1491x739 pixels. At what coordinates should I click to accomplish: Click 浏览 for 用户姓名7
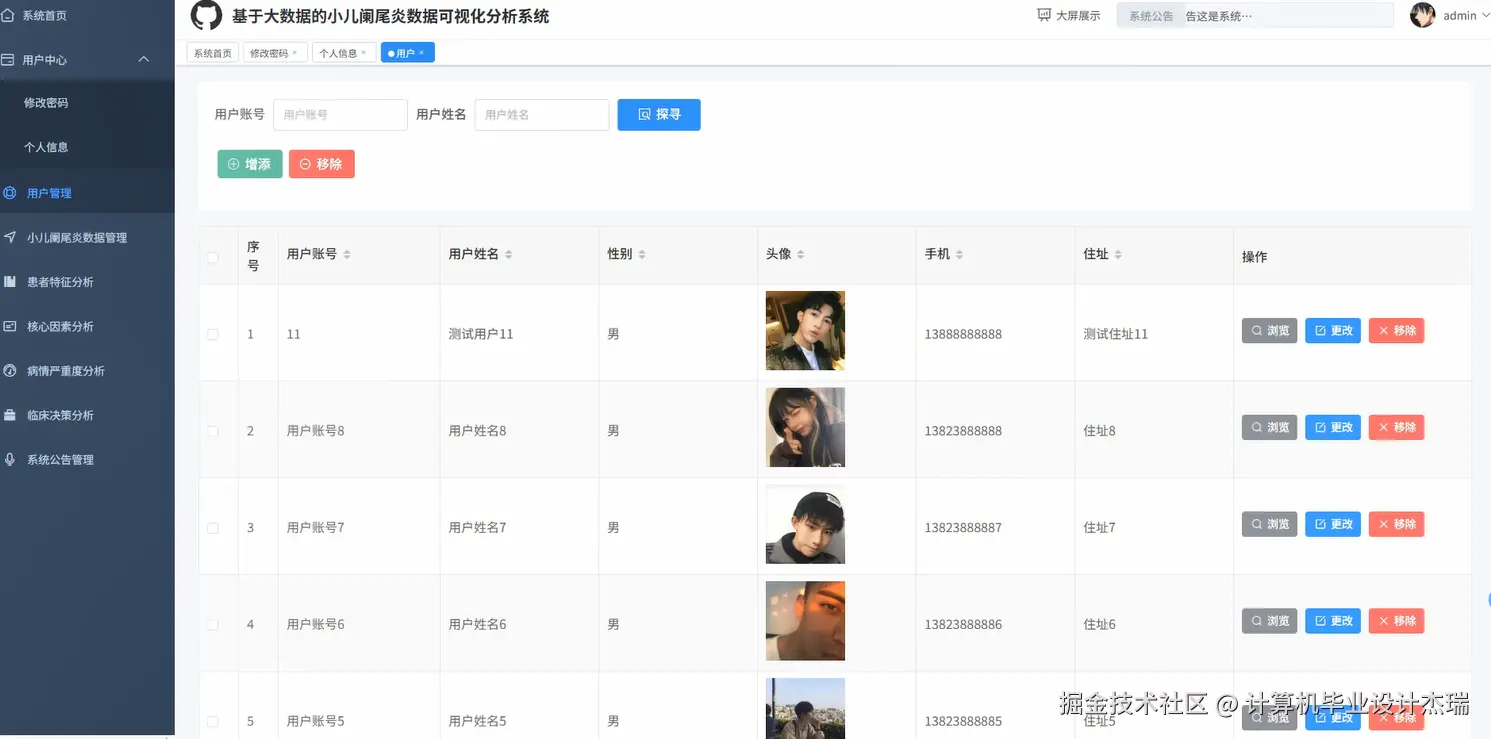[1270, 524]
